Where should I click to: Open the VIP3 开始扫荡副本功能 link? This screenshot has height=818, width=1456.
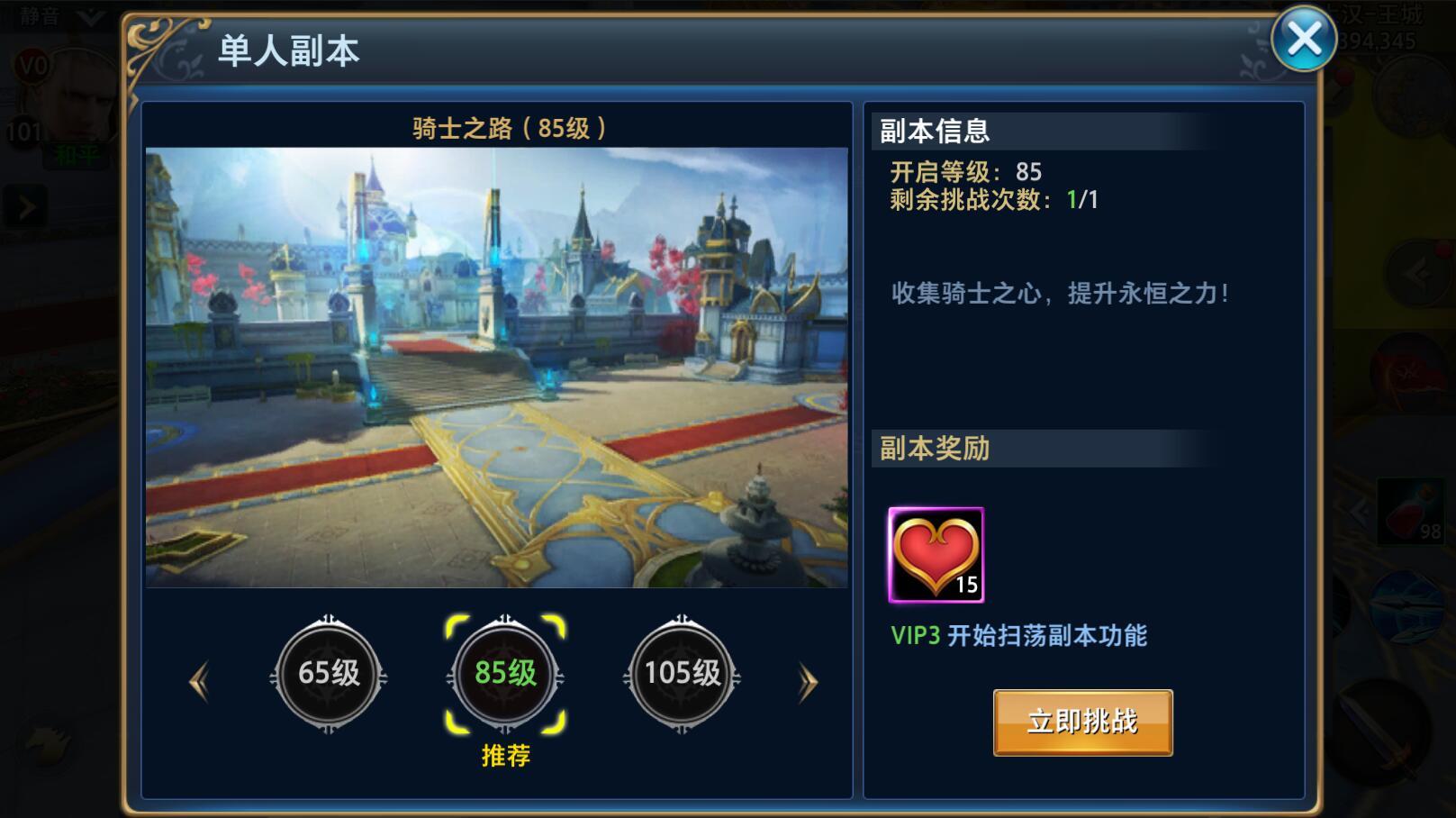point(1018,635)
